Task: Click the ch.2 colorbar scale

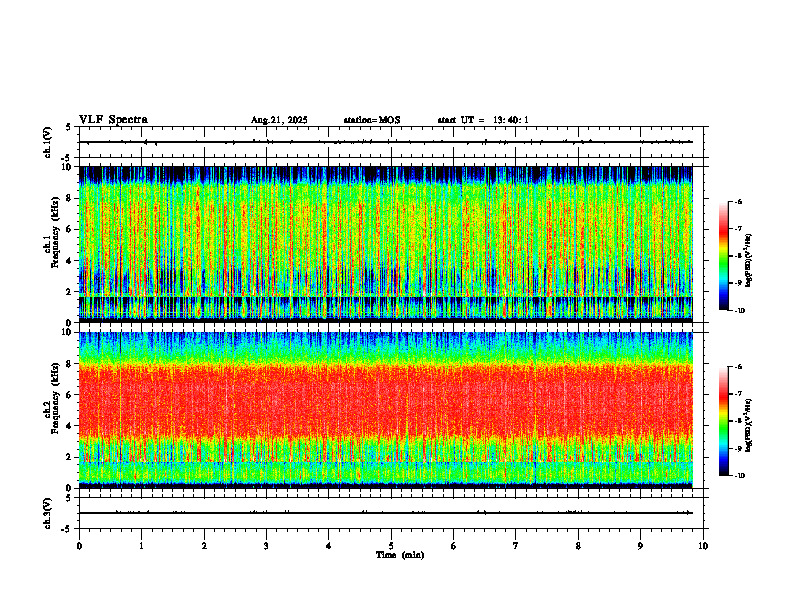Action: (723, 421)
